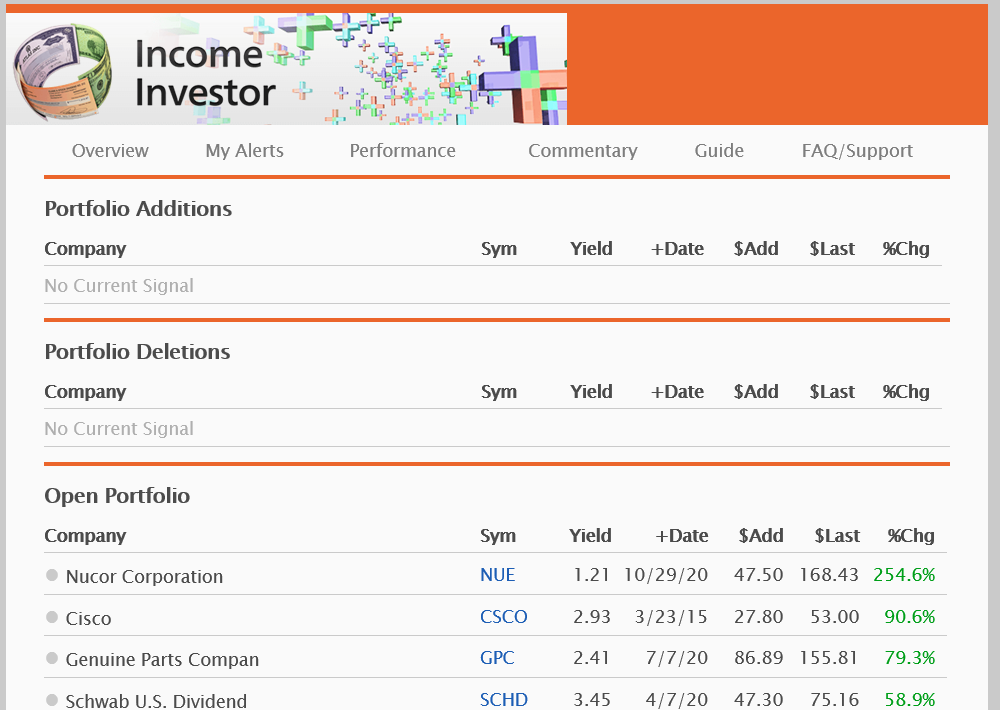Click the 10/29/20 add date

tap(666, 575)
